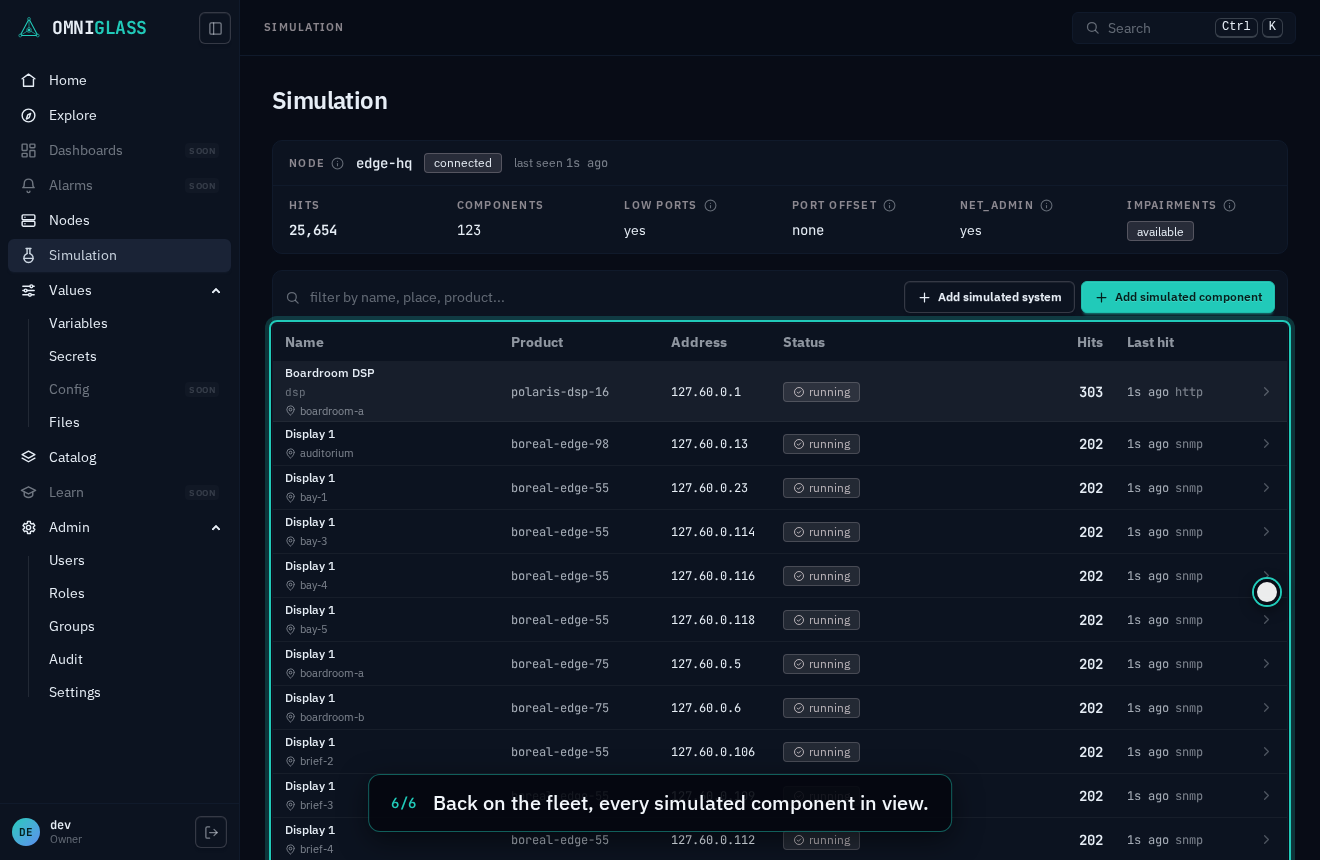Click the Name column header

pos(304,342)
